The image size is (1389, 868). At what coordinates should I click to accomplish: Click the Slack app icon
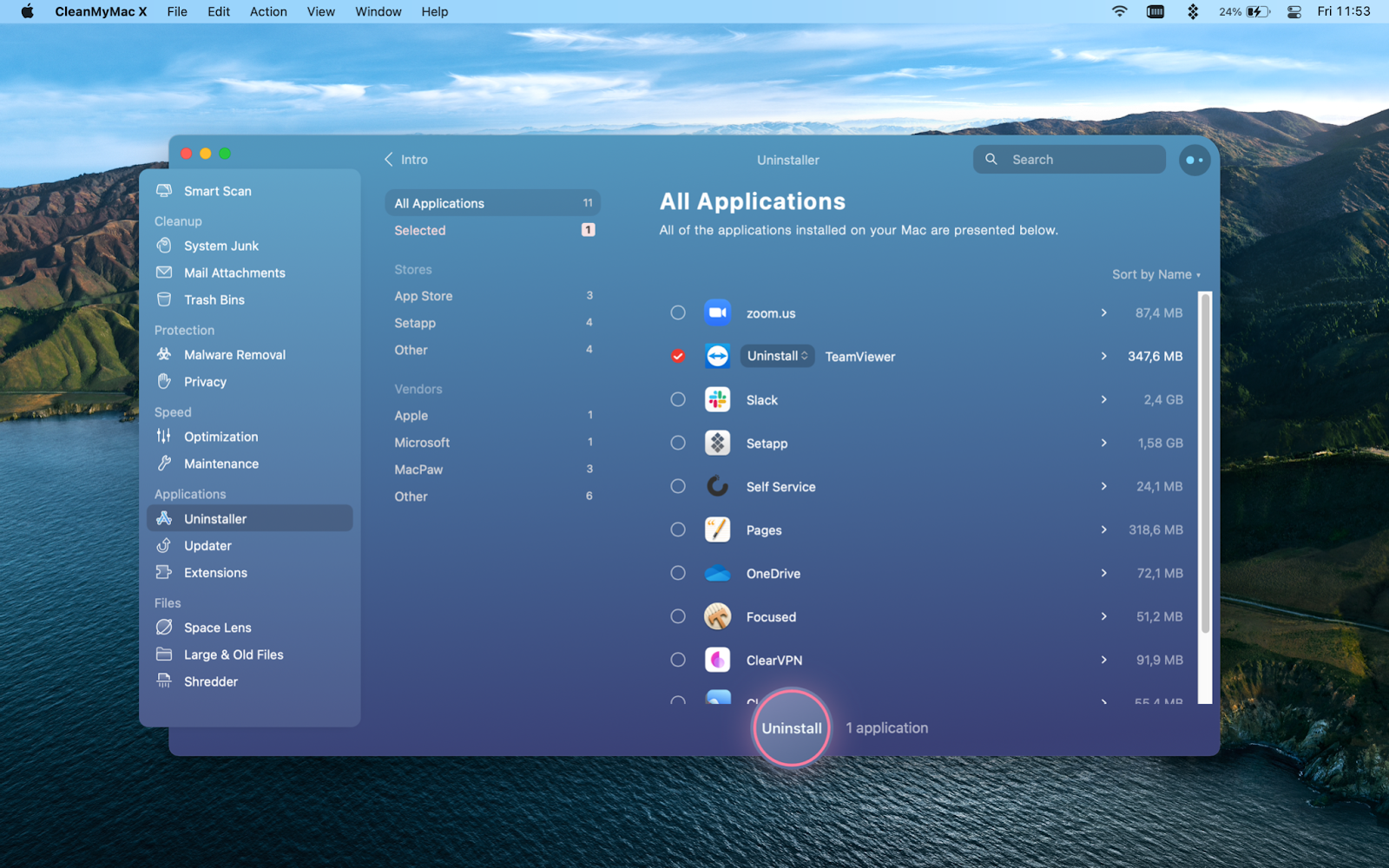pyautogui.click(x=717, y=399)
